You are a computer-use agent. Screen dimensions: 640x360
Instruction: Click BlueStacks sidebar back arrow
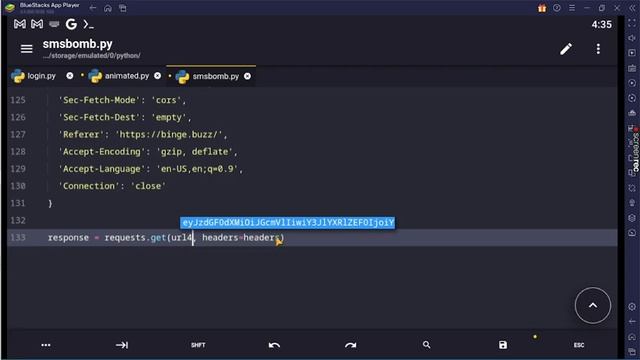[632, 322]
